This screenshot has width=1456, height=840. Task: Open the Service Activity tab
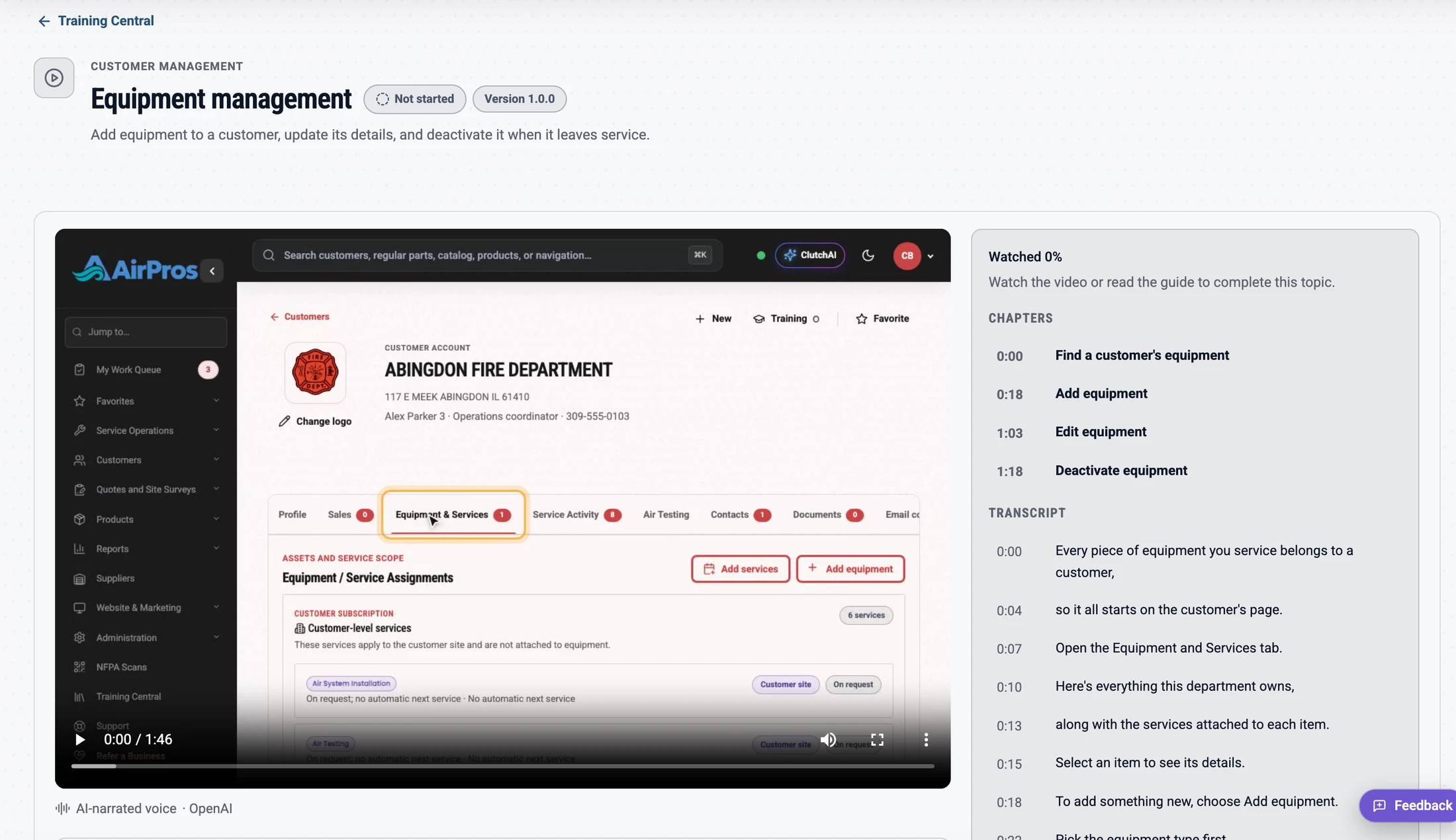tap(576, 514)
